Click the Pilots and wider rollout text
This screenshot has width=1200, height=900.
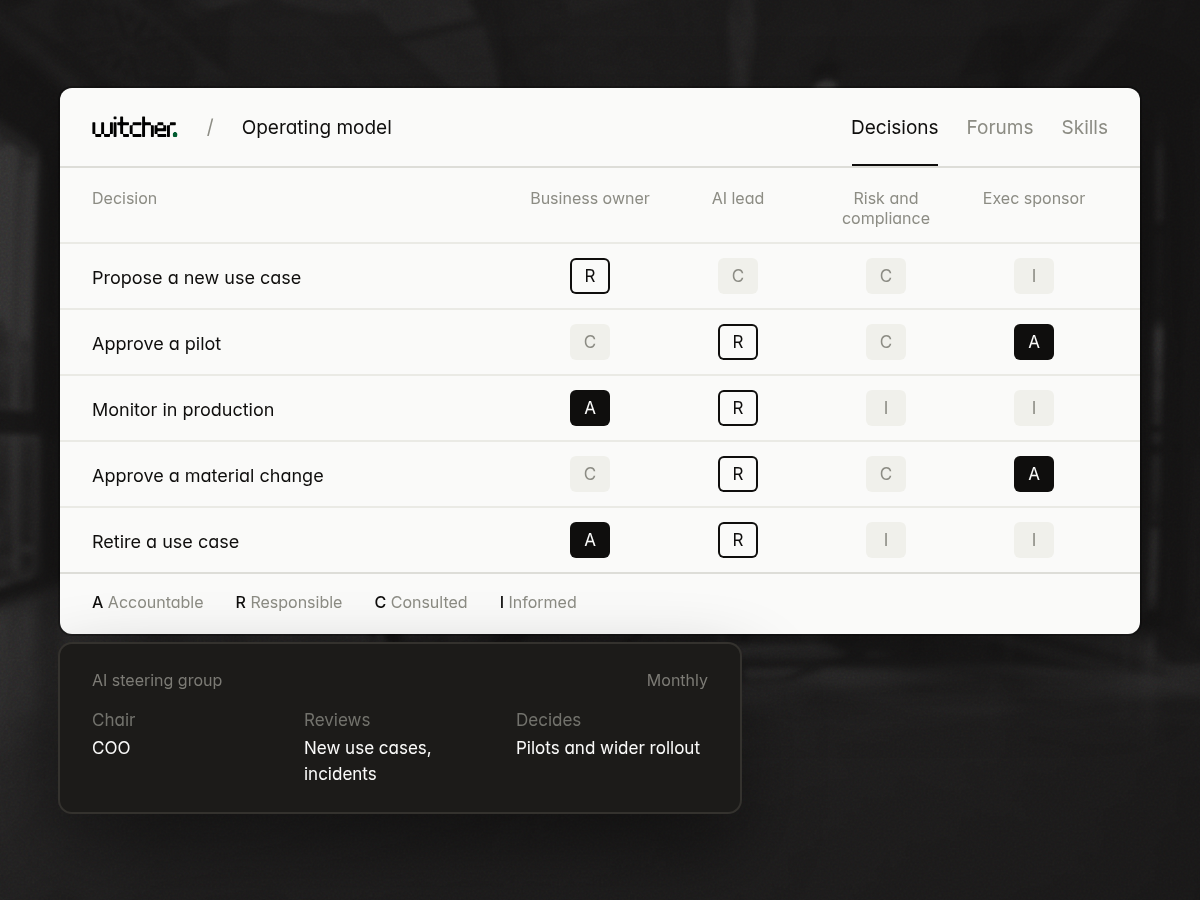pyautogui.click(x=608, y=748)
